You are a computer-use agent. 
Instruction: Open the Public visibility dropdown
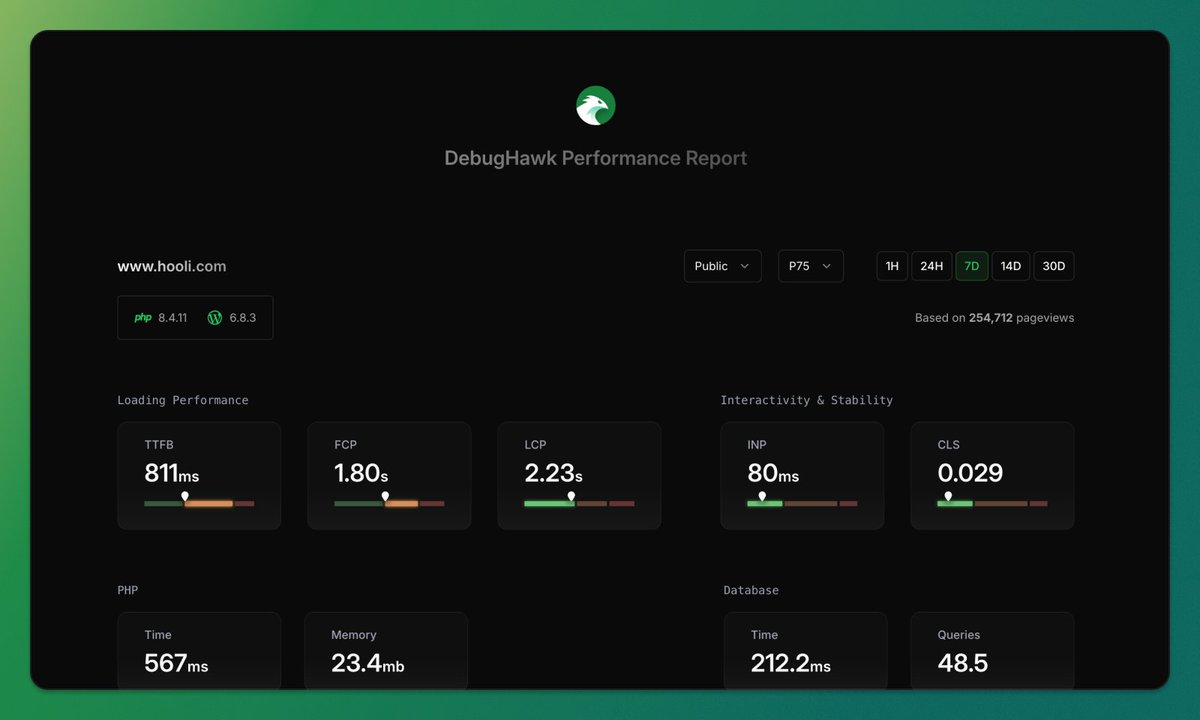722,266
